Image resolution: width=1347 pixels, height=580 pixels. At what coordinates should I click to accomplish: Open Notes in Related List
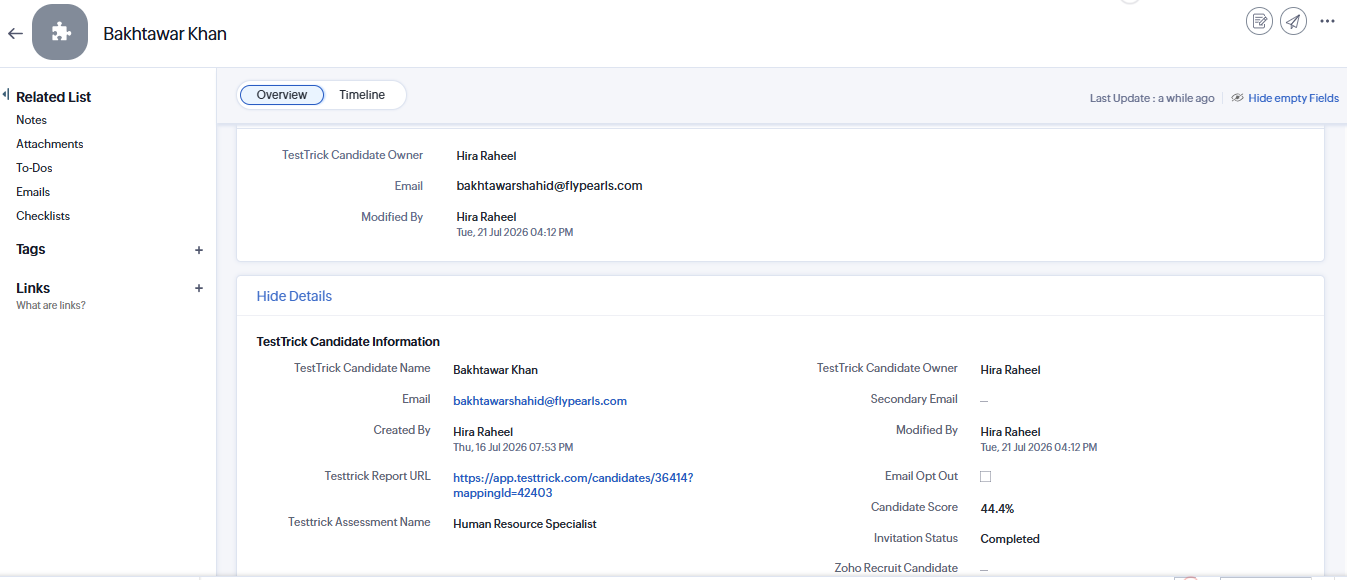[31, 120]
